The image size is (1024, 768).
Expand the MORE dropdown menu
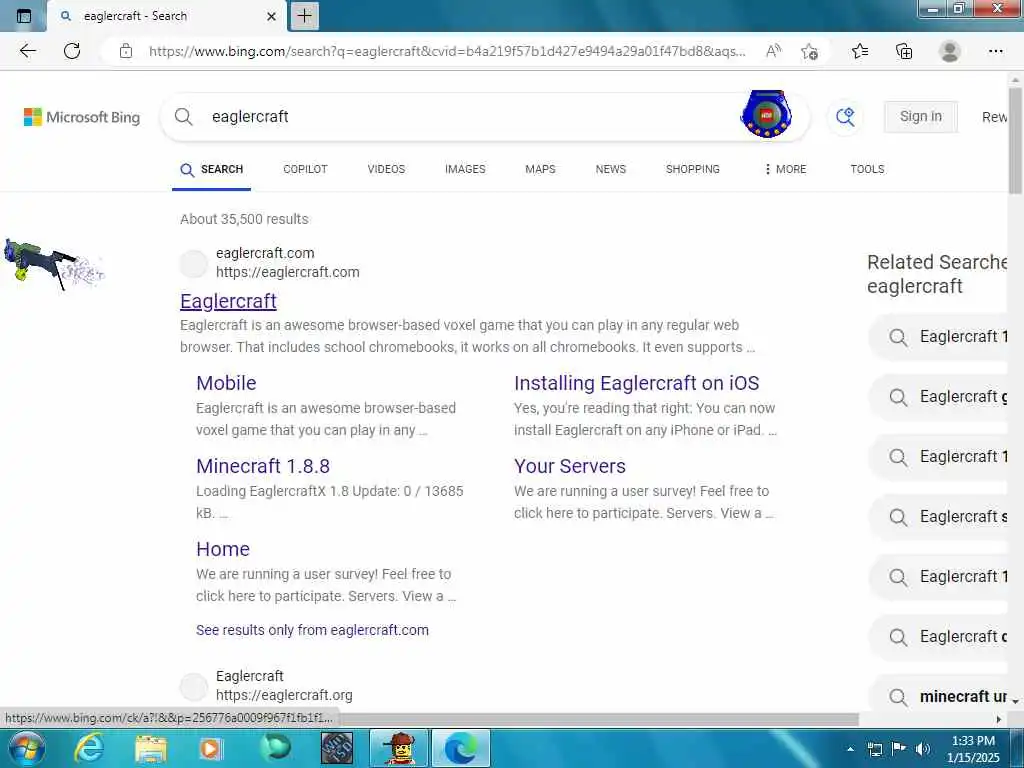pyautogui.click(x=786, y=169)
